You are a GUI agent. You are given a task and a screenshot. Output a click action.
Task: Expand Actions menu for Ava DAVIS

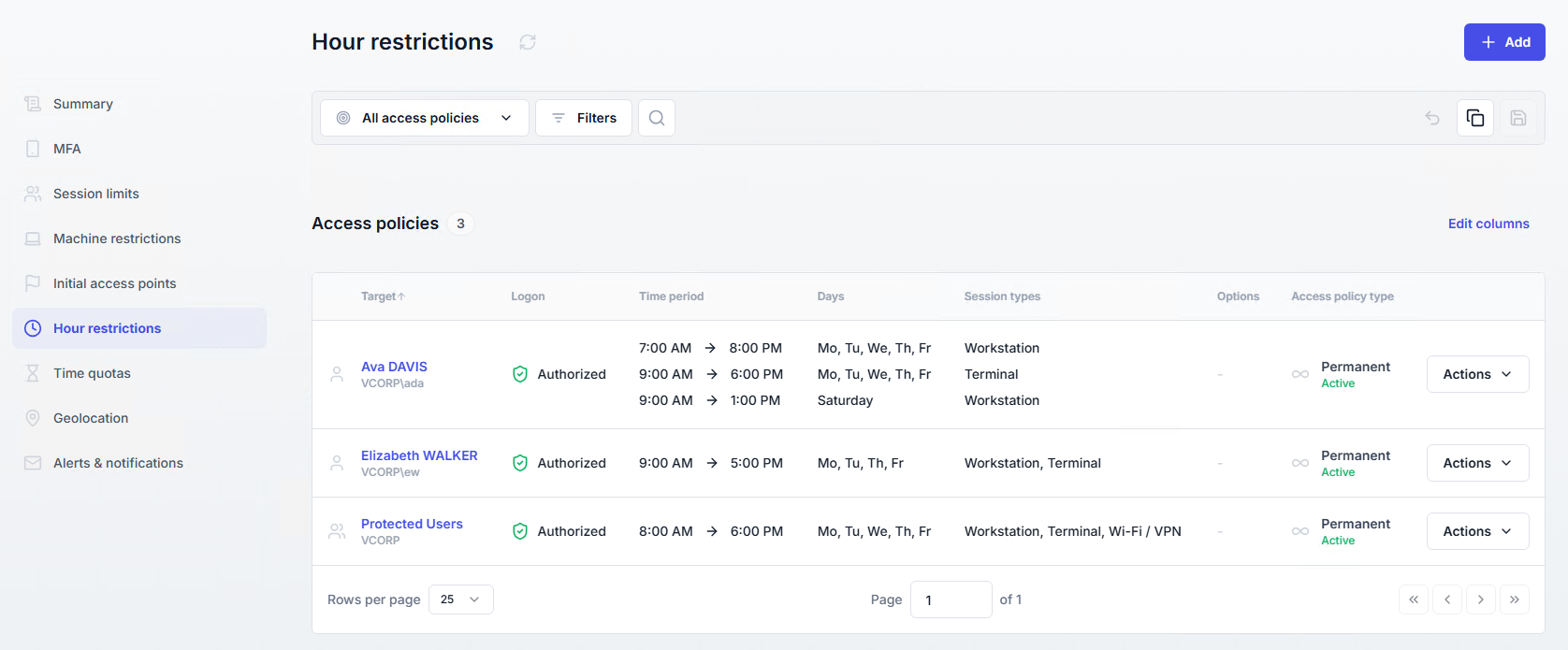click(x=1477, y=374)
